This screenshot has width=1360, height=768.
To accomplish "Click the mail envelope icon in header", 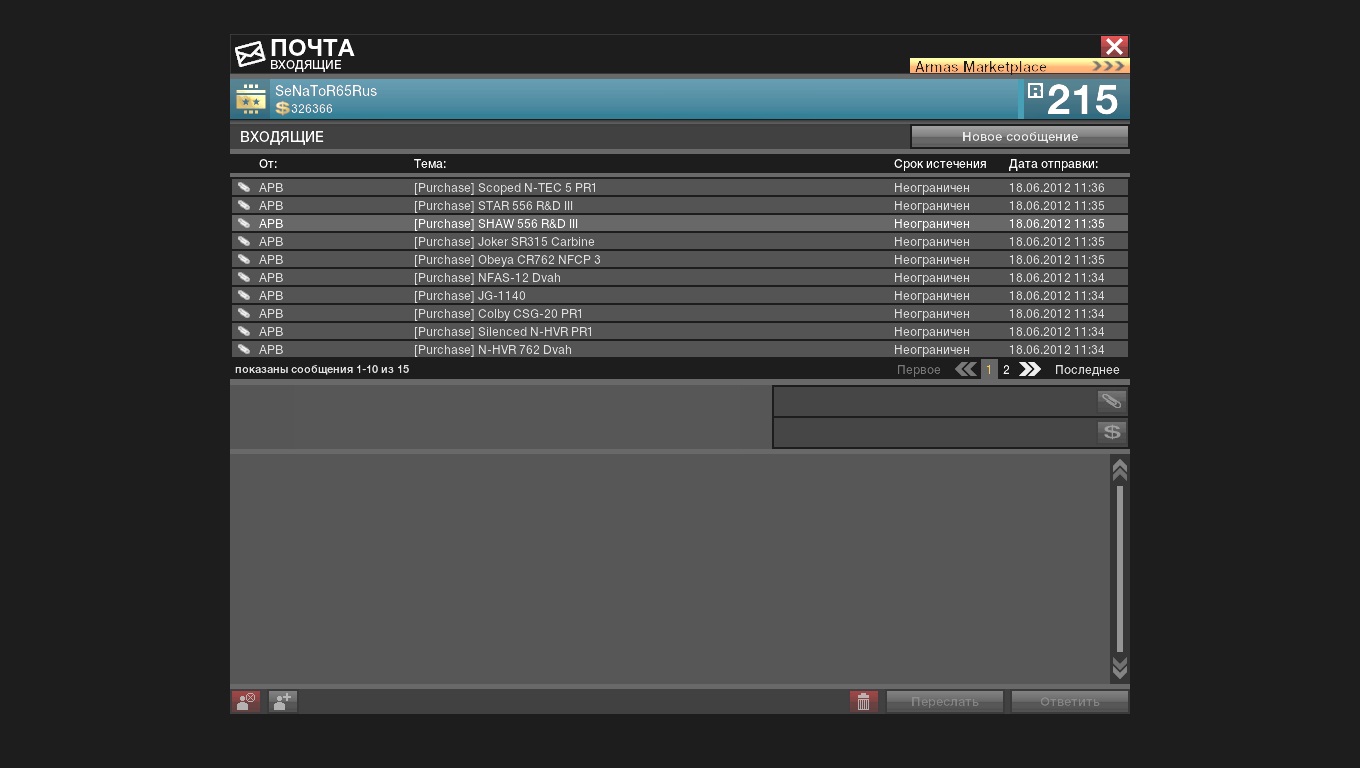I will point(250,54).
